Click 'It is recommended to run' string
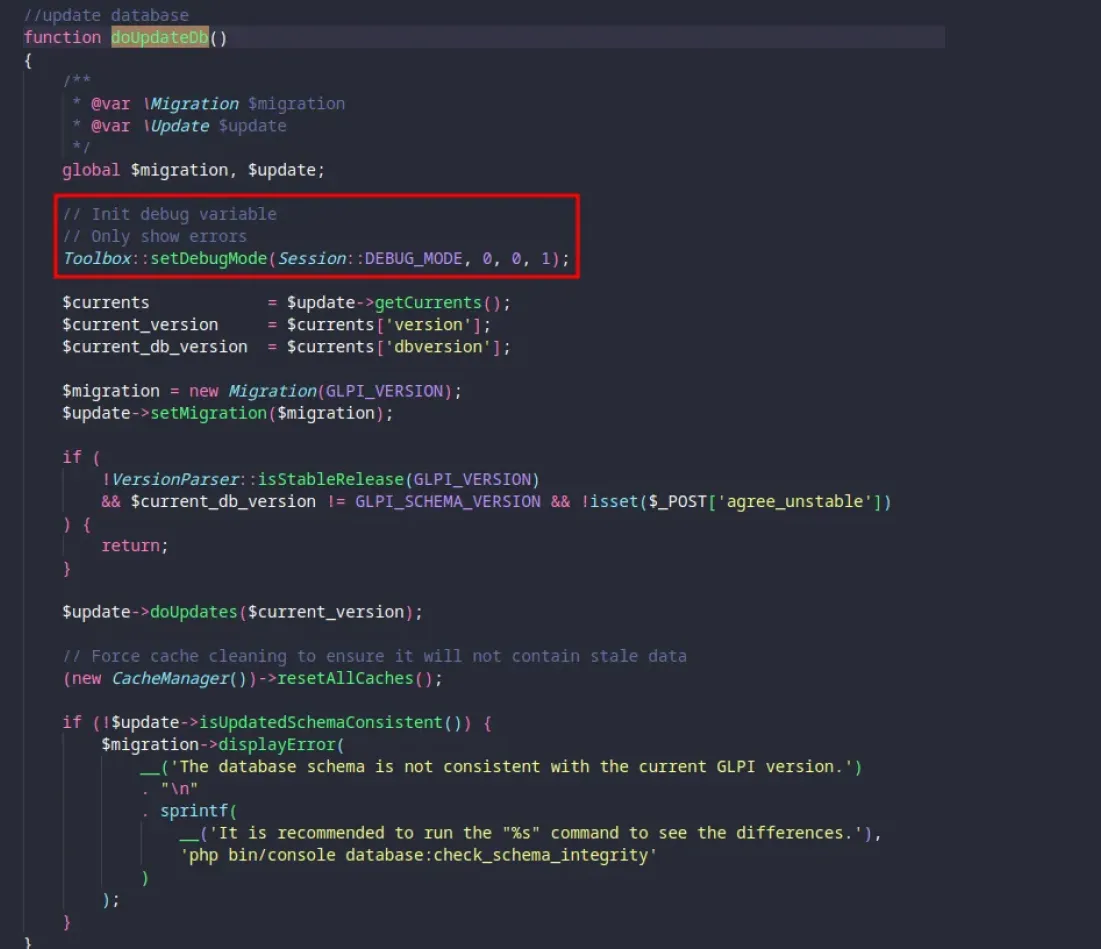 pyautogui.click(x=535, y=833)
